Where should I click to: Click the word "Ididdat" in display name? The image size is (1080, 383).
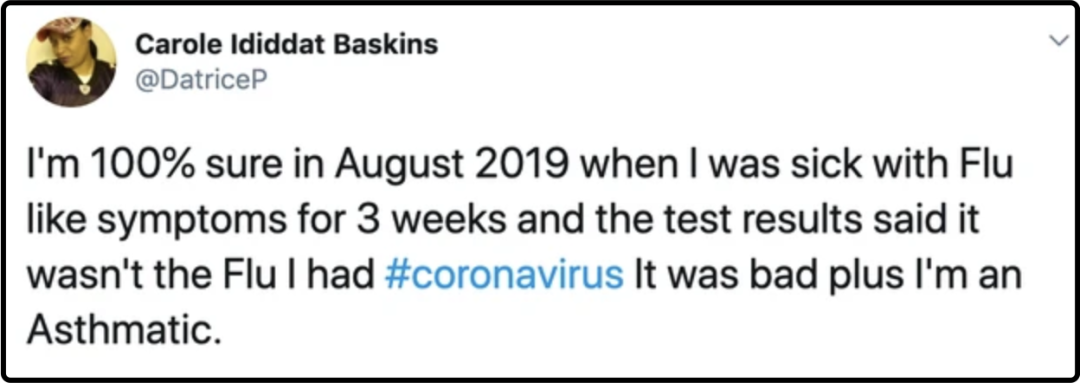coord(272,45)
